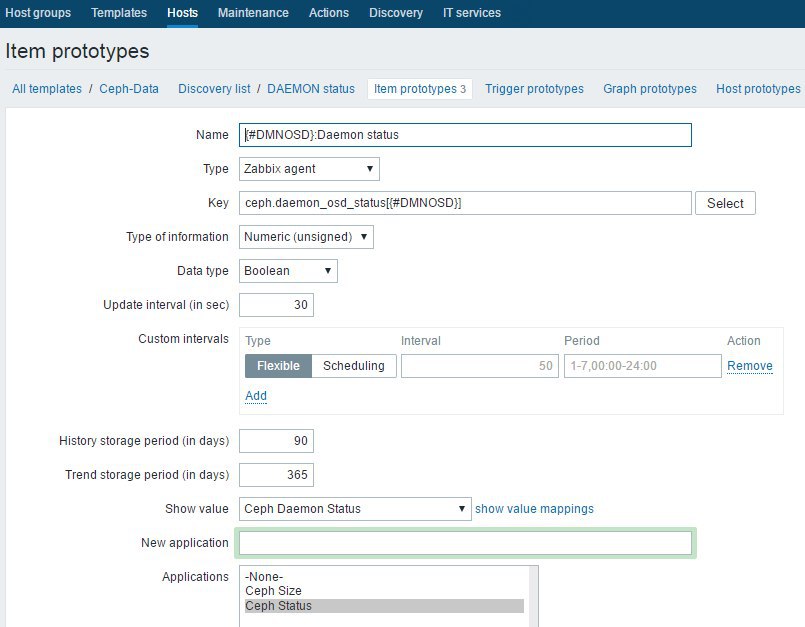The height and width of the screenshot is (627, 805).
Task: Expand Show value Ceph Daemon Status dropdown
Action: coord(355,509)
